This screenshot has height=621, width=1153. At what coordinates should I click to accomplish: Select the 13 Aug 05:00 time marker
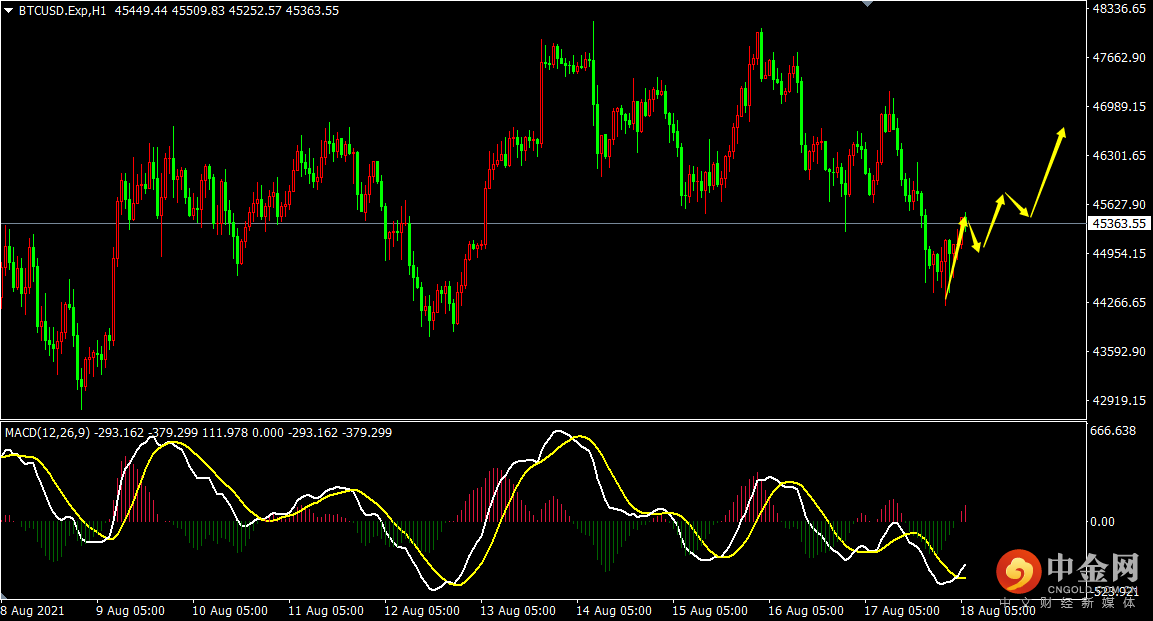point(518,610)
